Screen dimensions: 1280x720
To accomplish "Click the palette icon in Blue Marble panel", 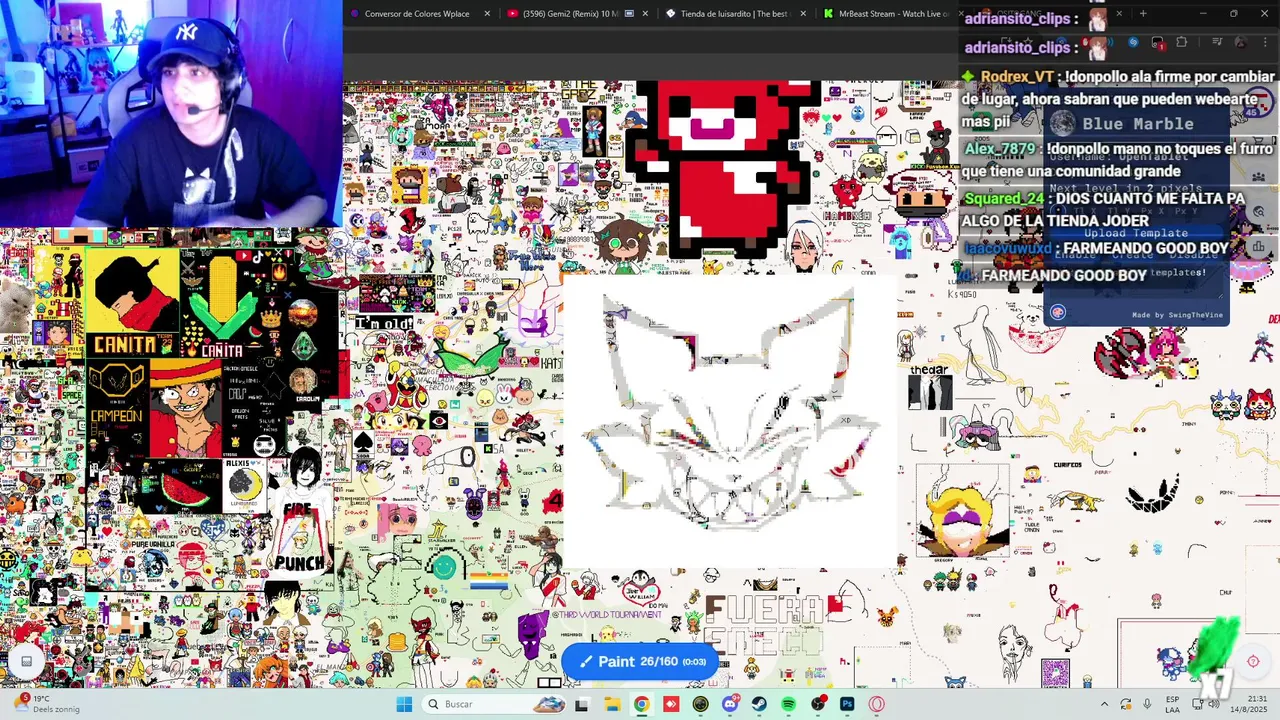I will point(1057,312).
